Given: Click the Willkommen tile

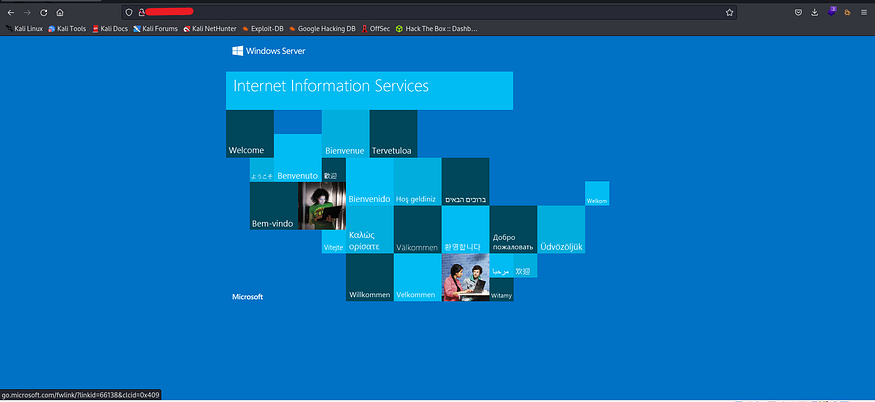Looking at the screenshot, I should coord(369,278).
